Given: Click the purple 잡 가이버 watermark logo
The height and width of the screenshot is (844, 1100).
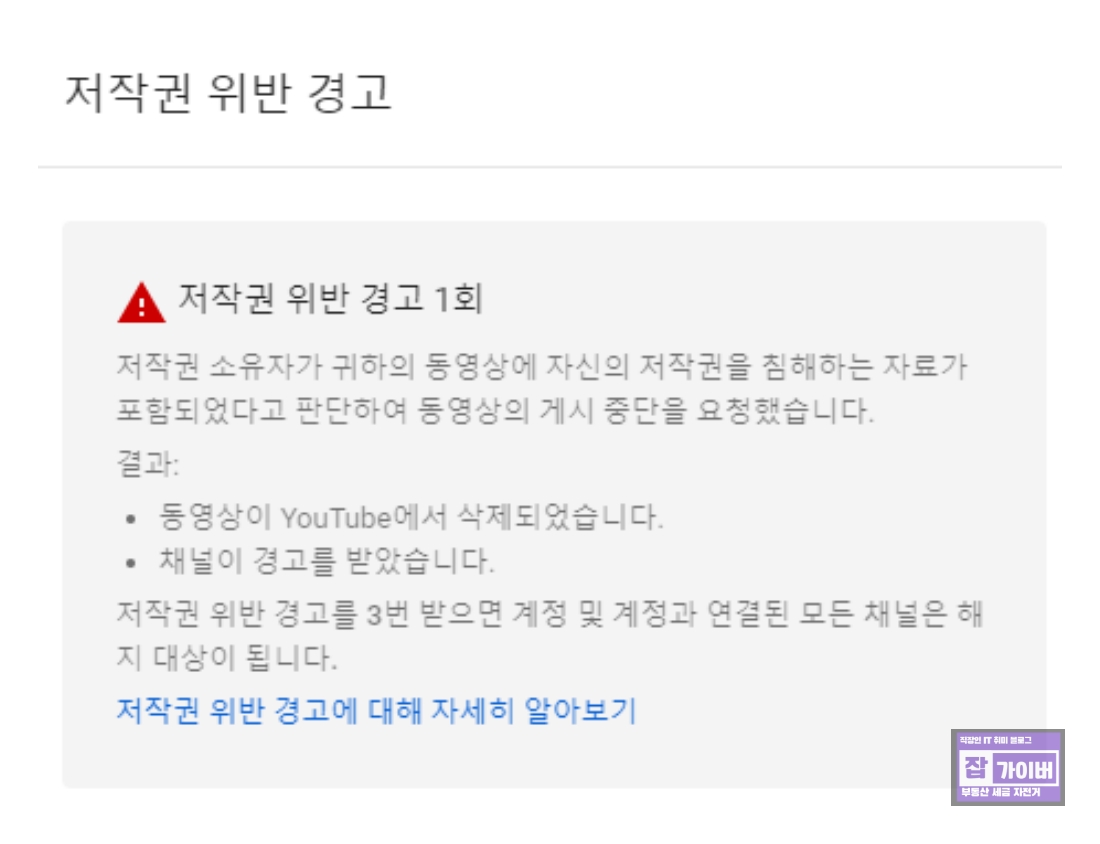Looking at the screenshot, I should 1007,767.
